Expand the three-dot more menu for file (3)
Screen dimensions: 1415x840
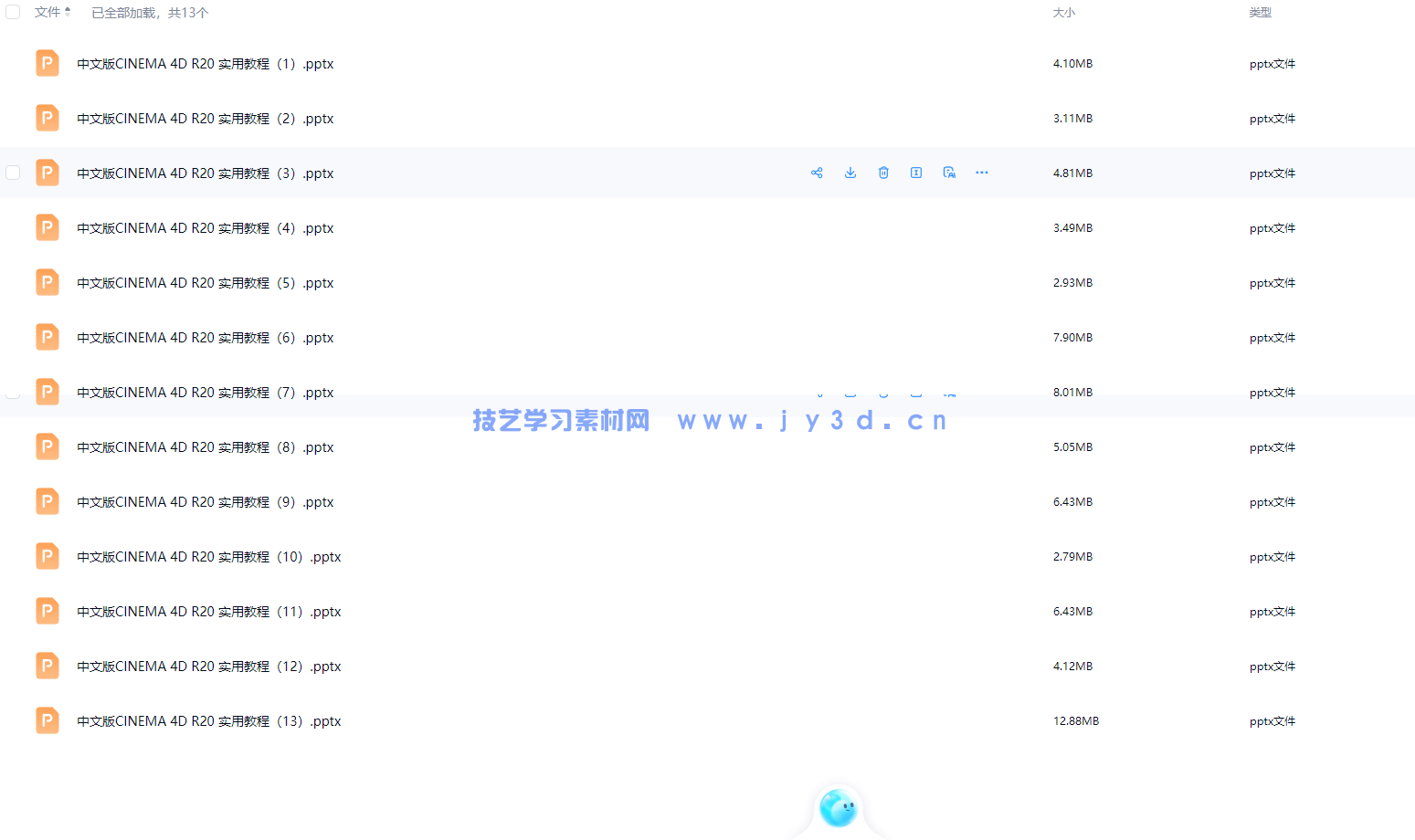982,173
